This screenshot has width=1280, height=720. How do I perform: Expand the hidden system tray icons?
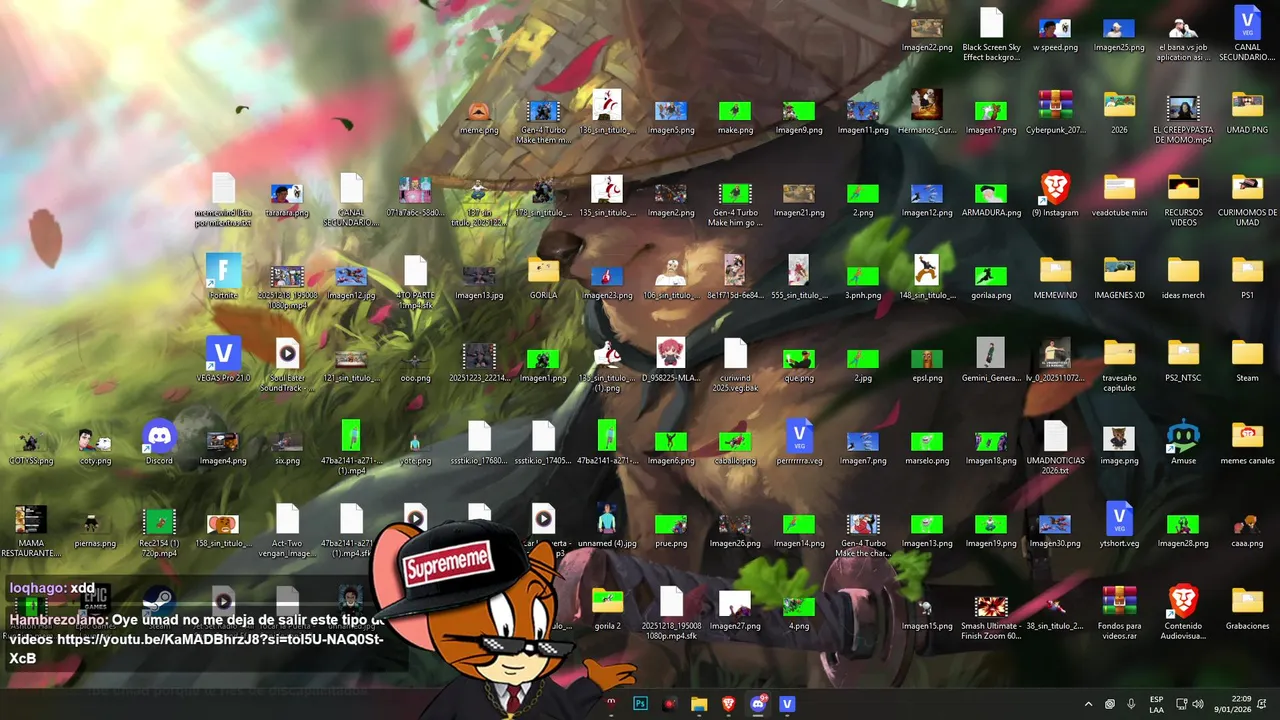point(1088,704)
